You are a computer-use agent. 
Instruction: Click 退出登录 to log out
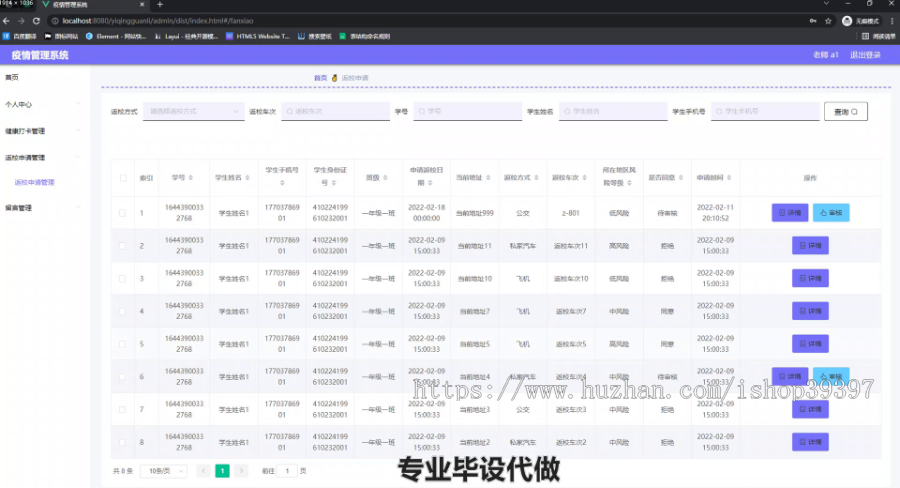point(865,55)
